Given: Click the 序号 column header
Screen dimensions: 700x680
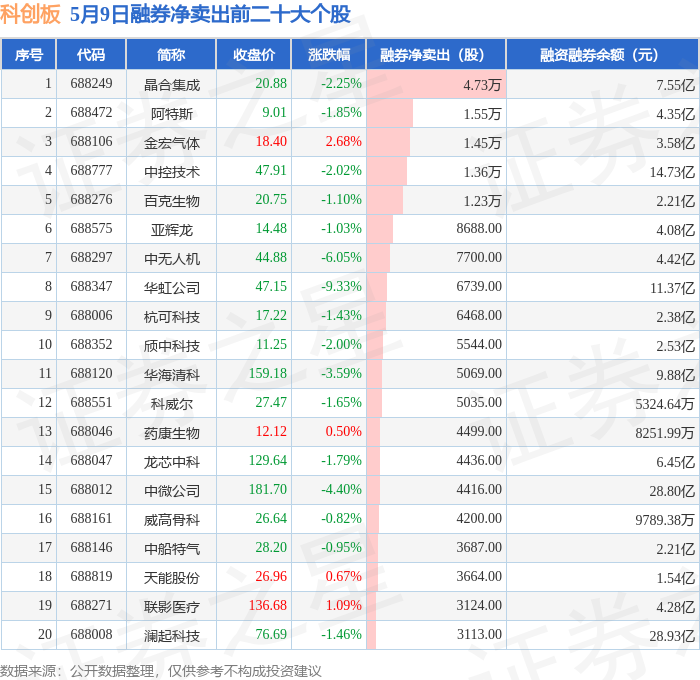Looking at the screenshot, I should 29,54.
